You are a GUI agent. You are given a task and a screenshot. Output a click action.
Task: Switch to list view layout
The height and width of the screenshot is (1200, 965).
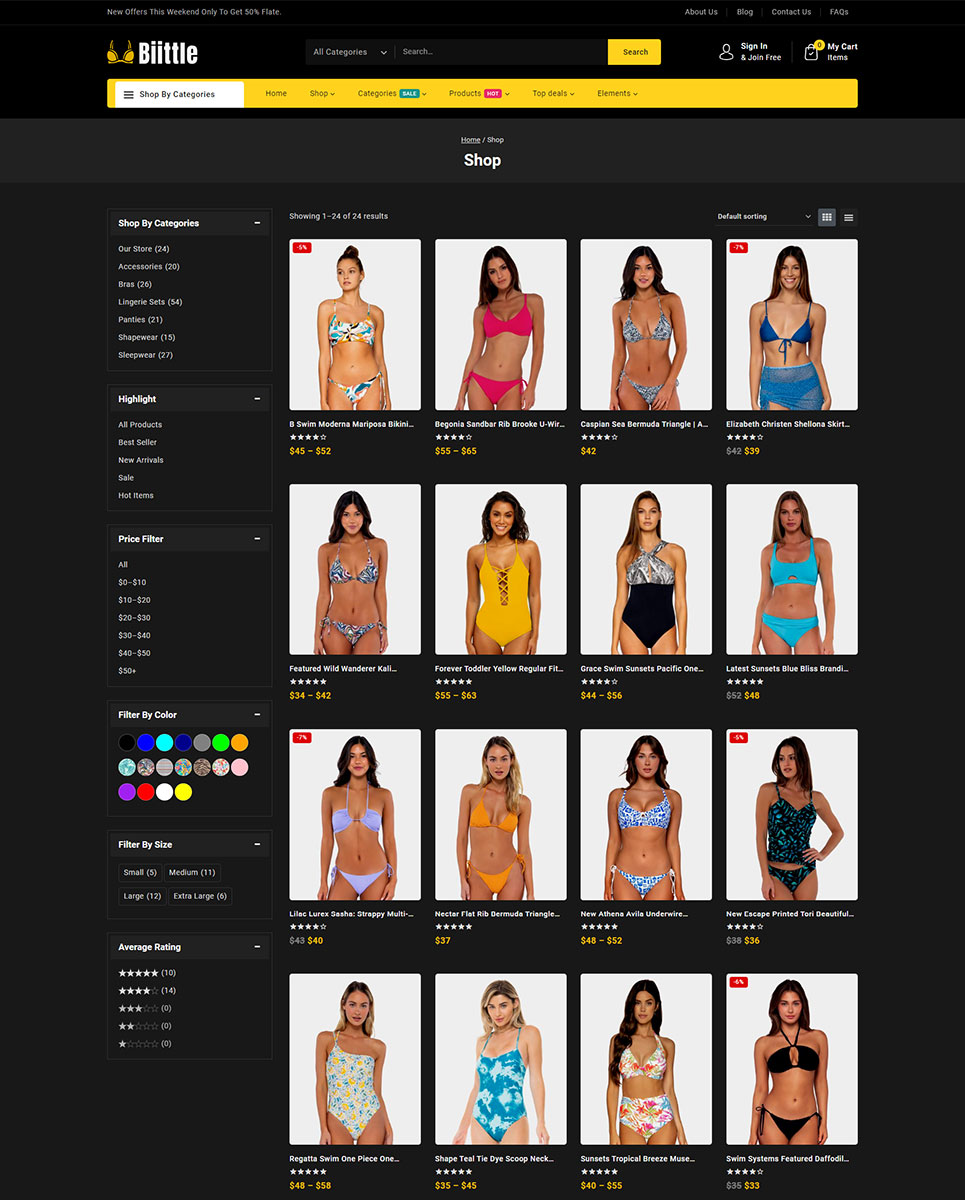(848, 217)
